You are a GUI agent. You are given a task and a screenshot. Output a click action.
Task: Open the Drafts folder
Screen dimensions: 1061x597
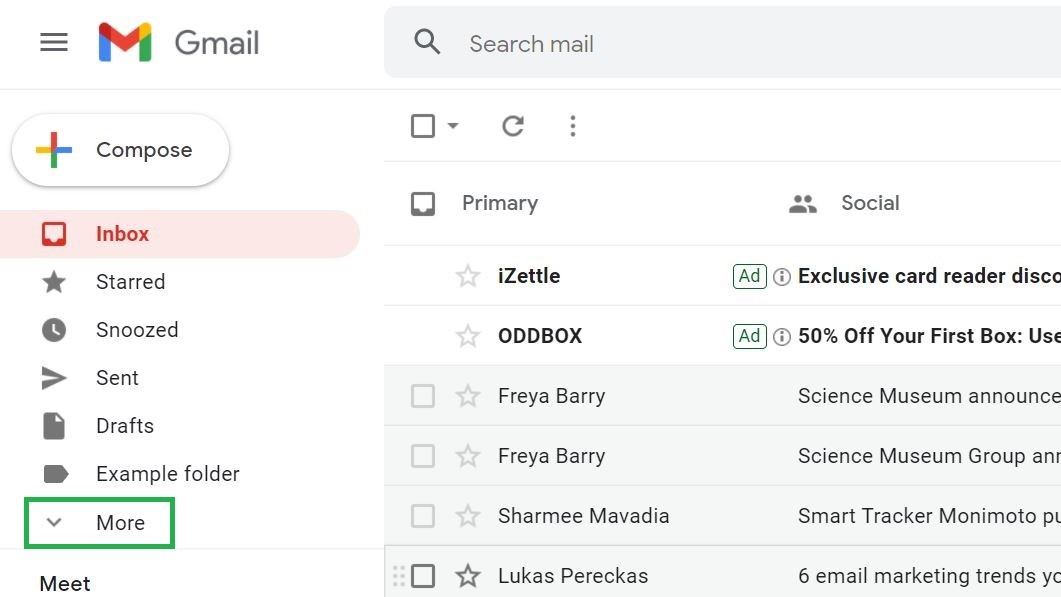pyautogui.click(x=125, y=426)
